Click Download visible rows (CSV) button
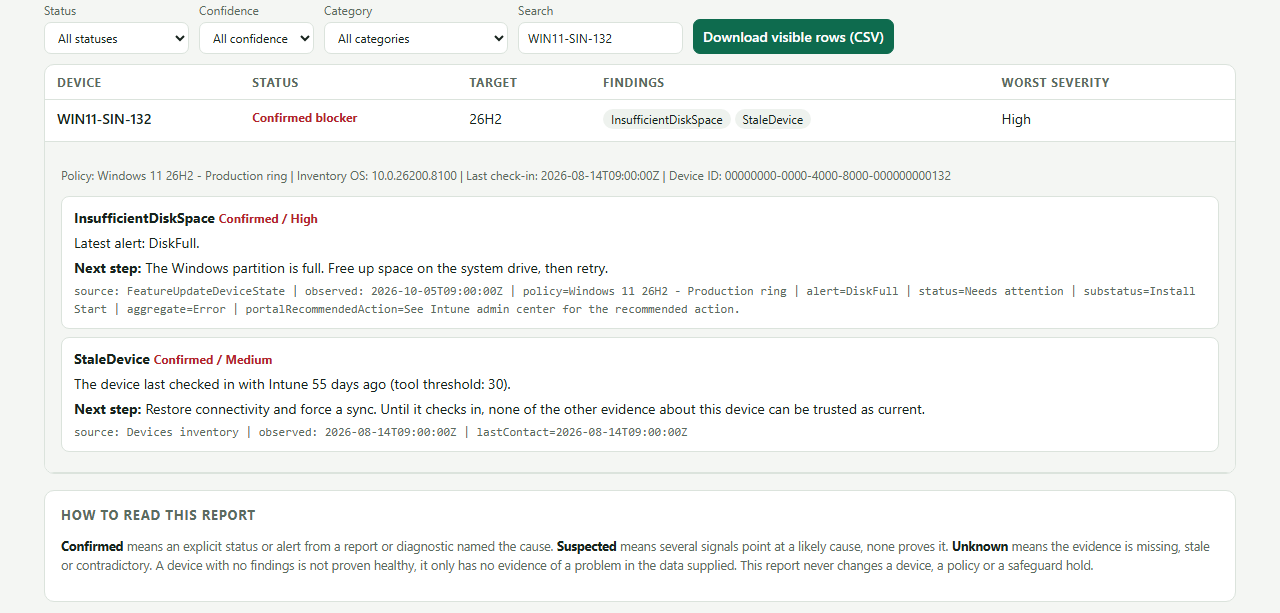The image size is (1280, 613). tap(794, 37)
